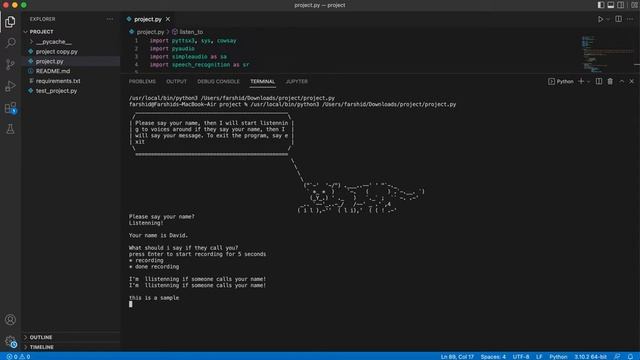
Task: Create a new terminal with plus icon
Action: click(581, 81)
